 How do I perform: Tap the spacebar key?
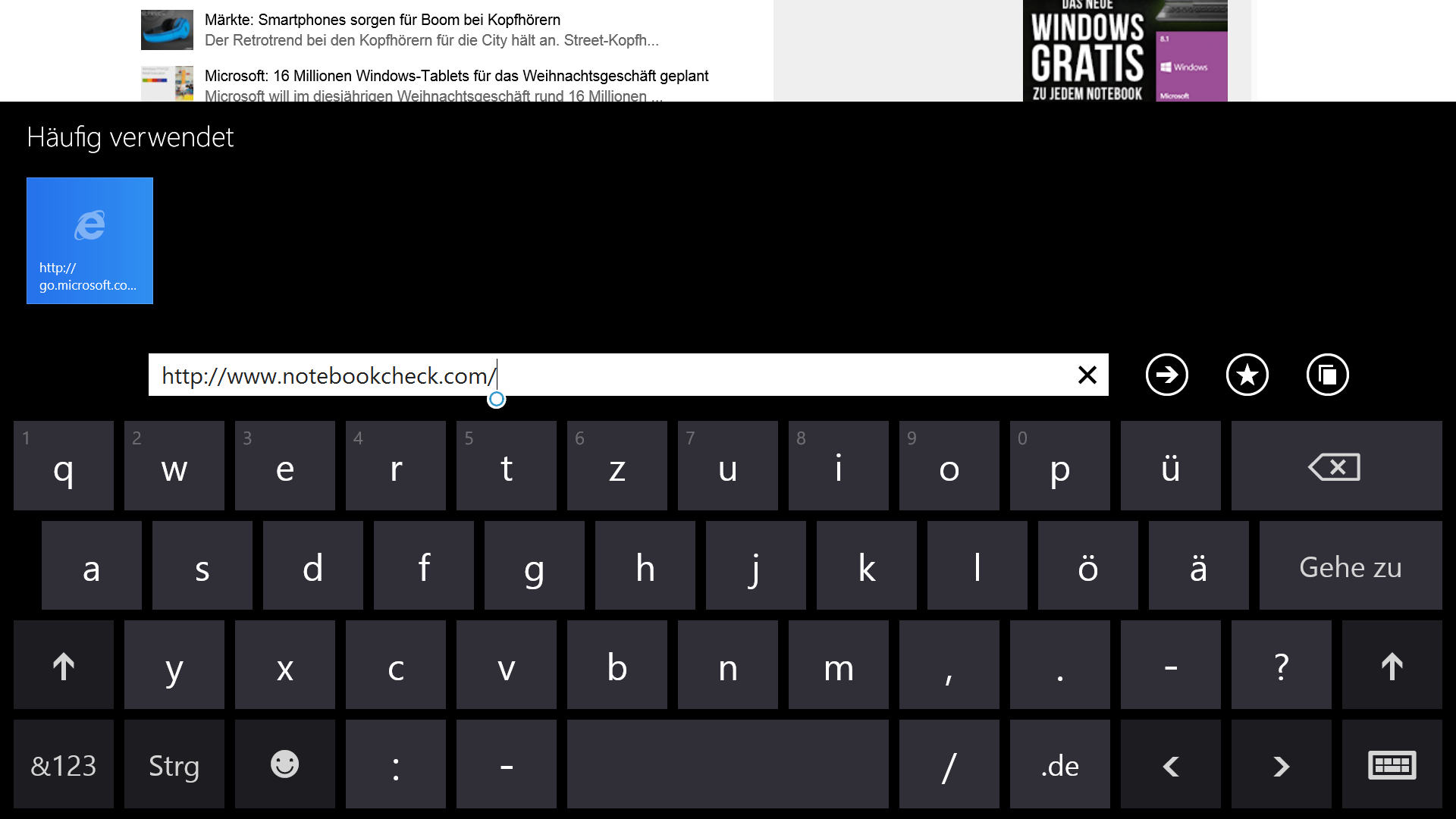coord(727,764)
